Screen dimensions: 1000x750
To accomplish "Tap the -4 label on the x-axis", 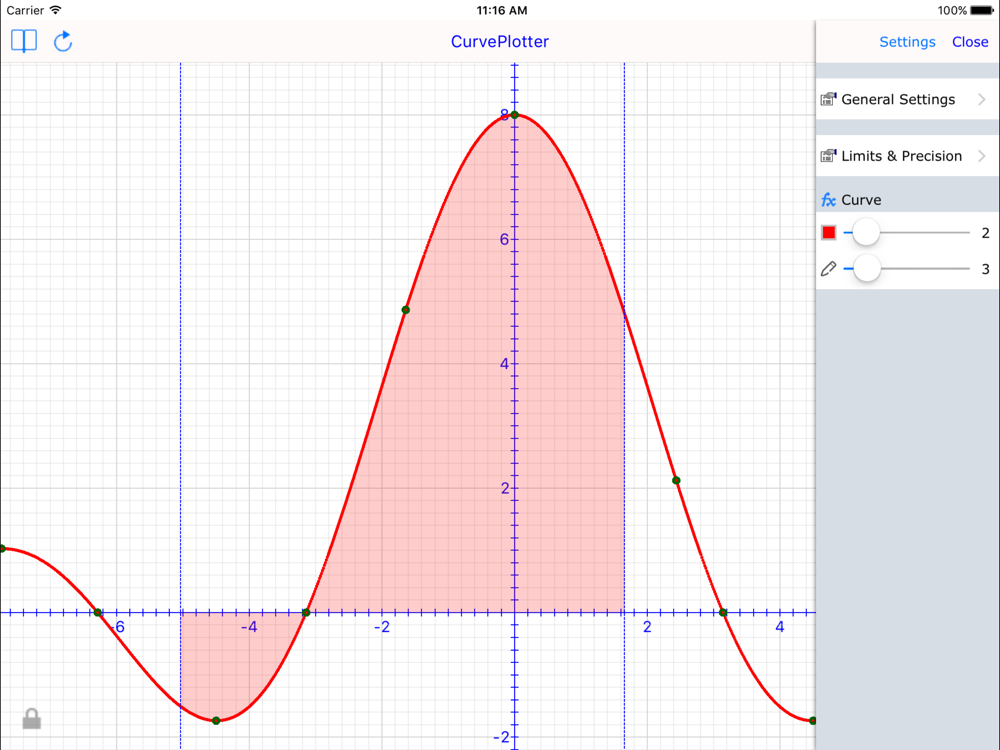I will [x=249, y=627].
